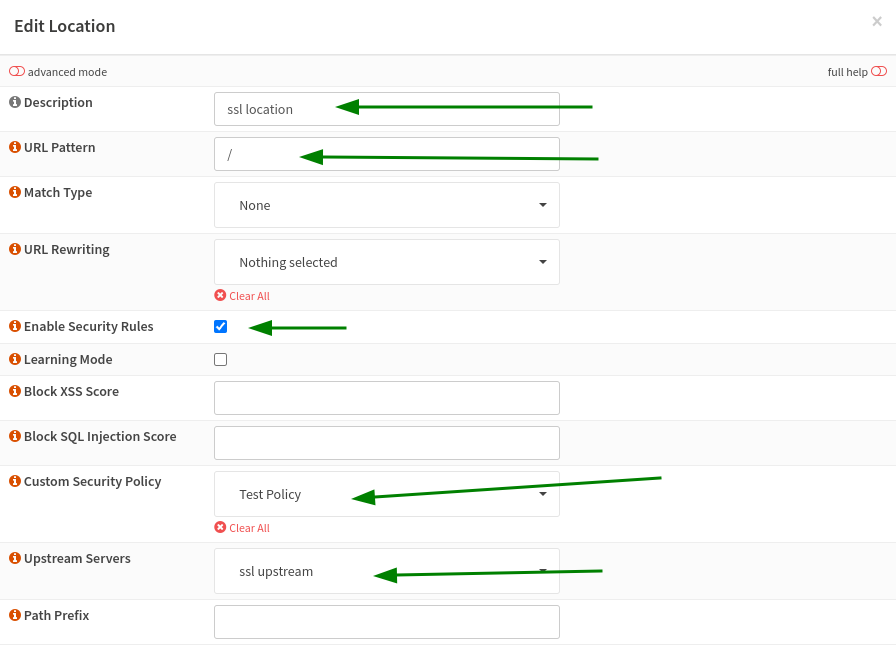Switch on advanced mode

17,71
